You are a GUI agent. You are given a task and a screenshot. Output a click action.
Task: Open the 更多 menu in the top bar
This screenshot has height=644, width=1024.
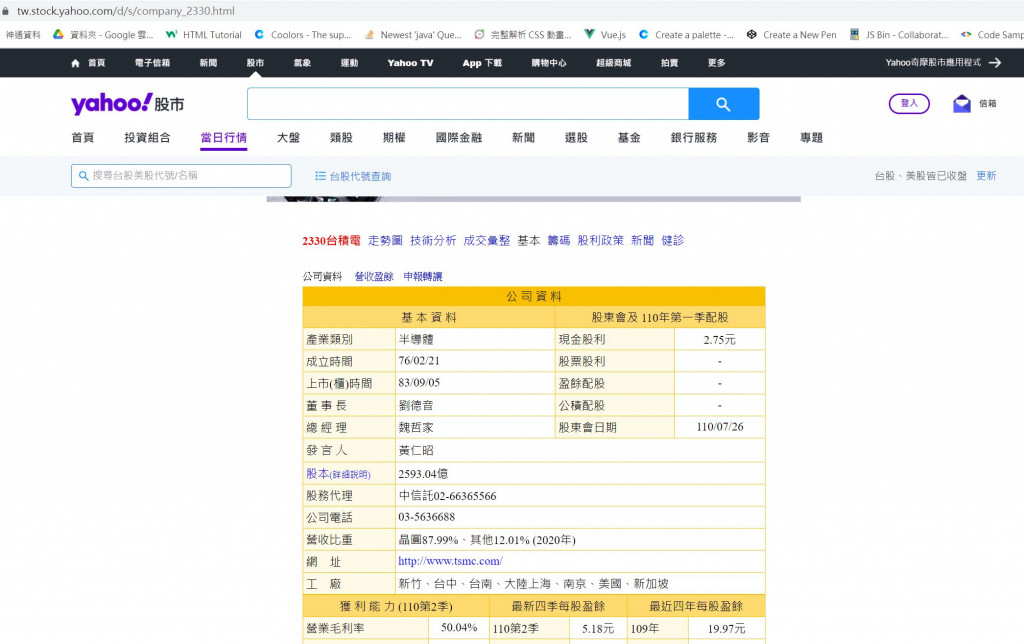716,63
